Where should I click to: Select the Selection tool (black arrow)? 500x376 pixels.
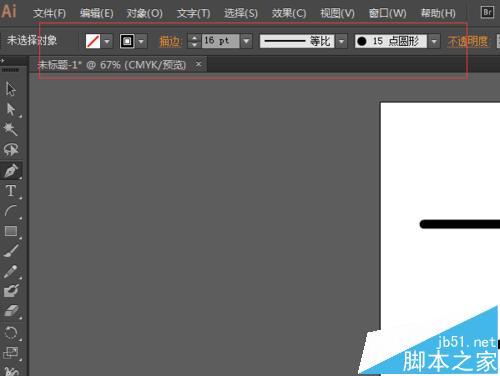[11, 89]
